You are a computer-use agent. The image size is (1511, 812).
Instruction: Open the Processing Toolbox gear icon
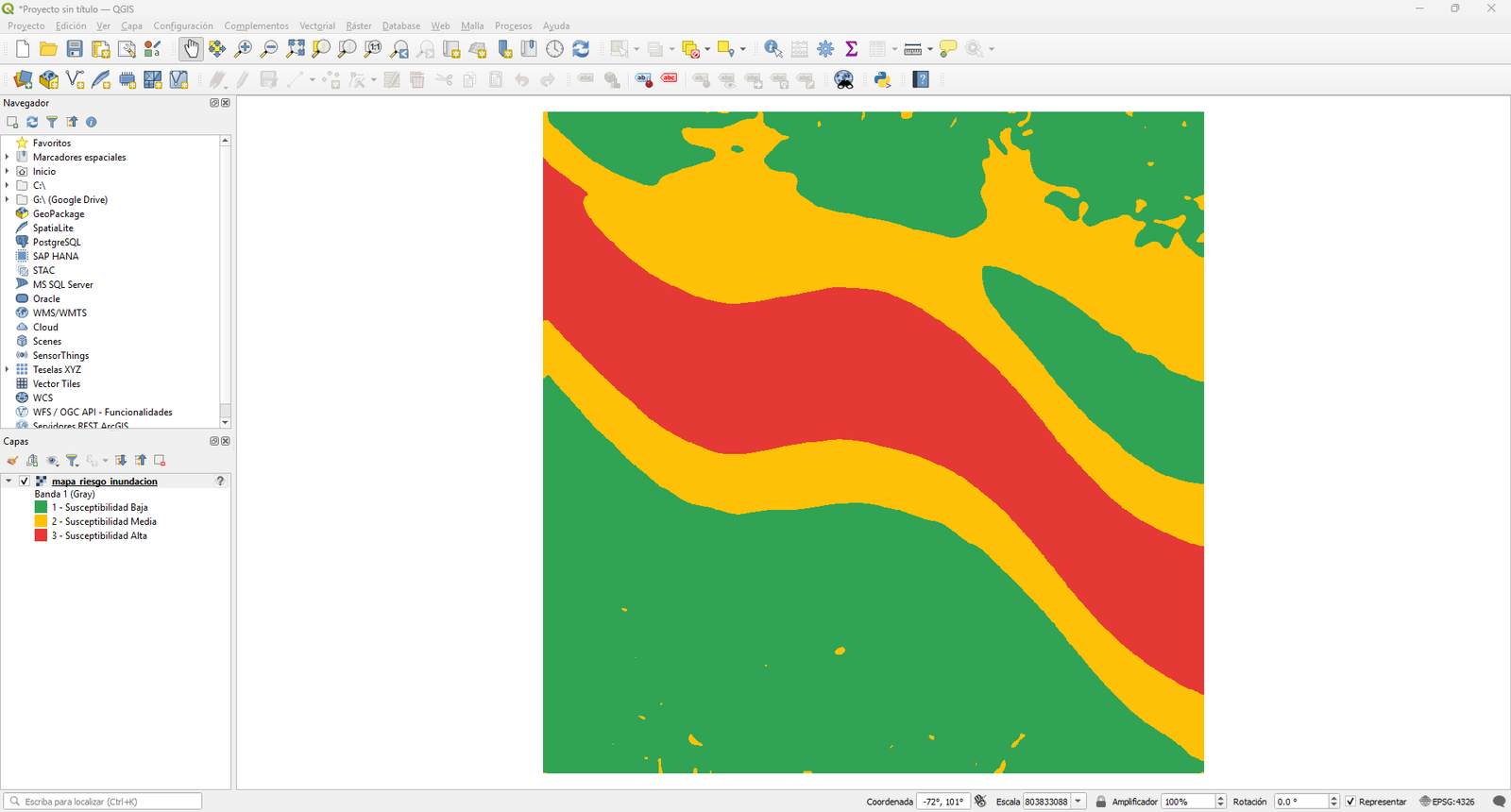[825, 49]
